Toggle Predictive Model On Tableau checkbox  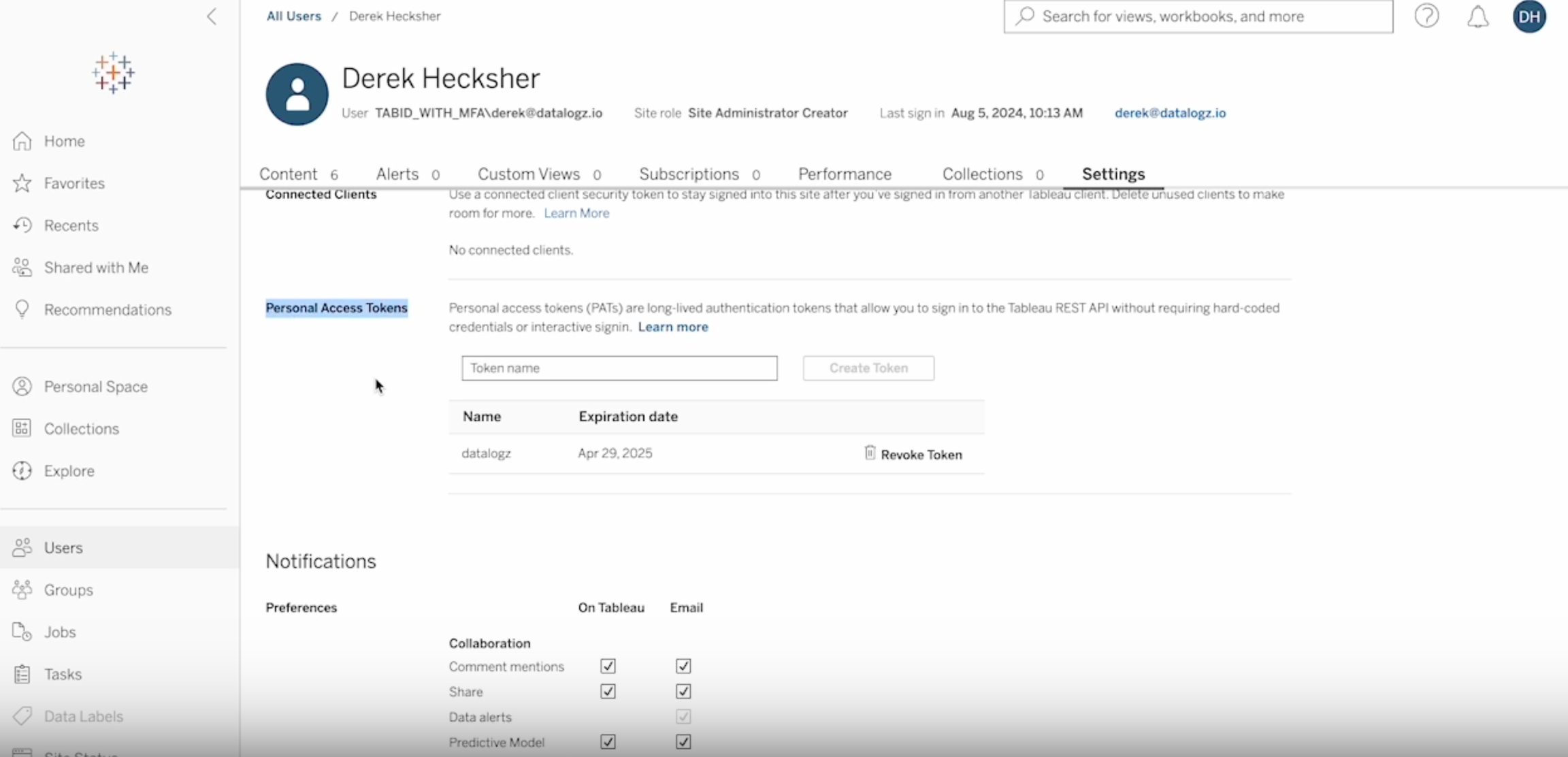tap(608, 742)
